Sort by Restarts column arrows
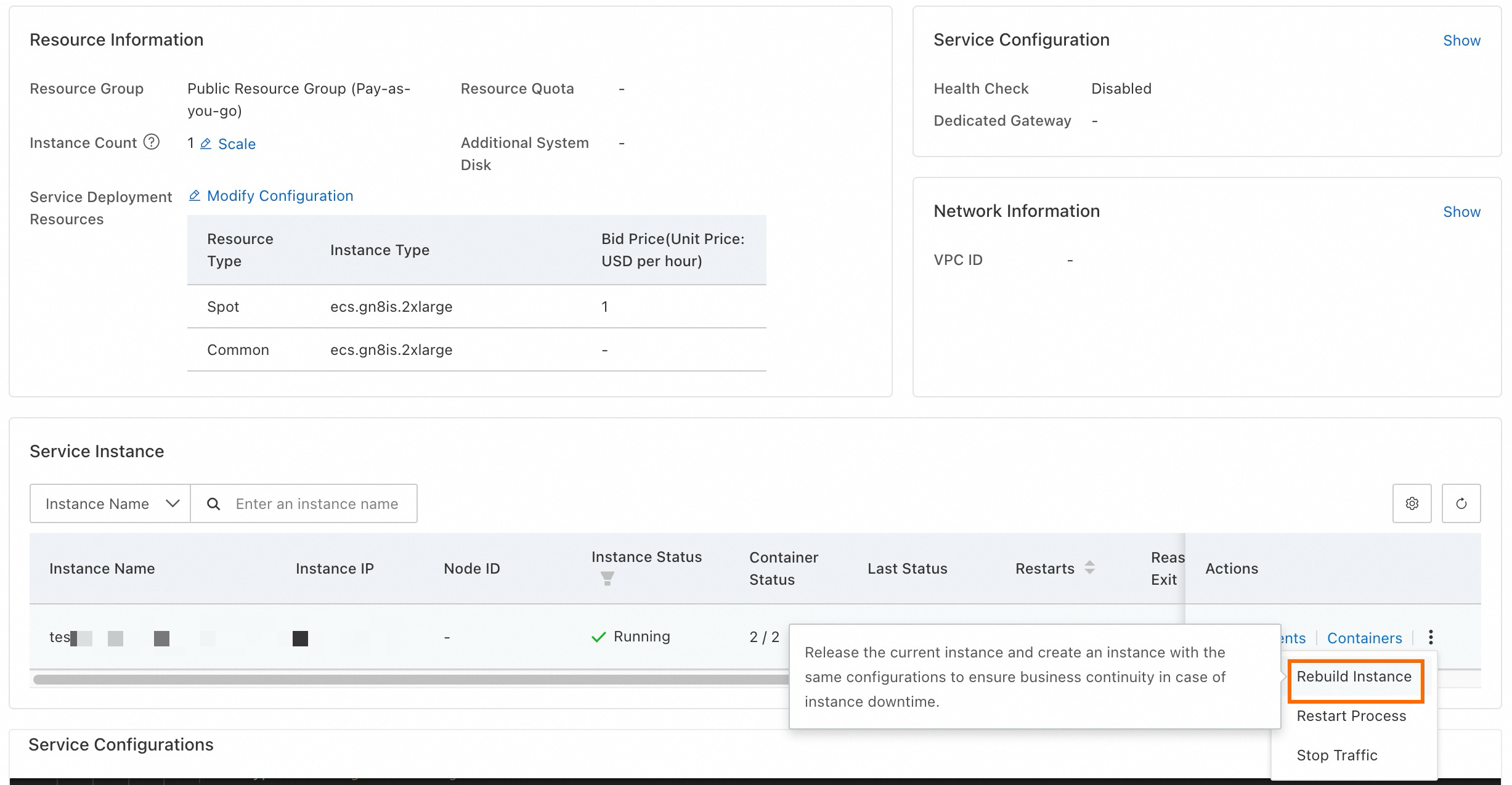 pos(1089,567)
